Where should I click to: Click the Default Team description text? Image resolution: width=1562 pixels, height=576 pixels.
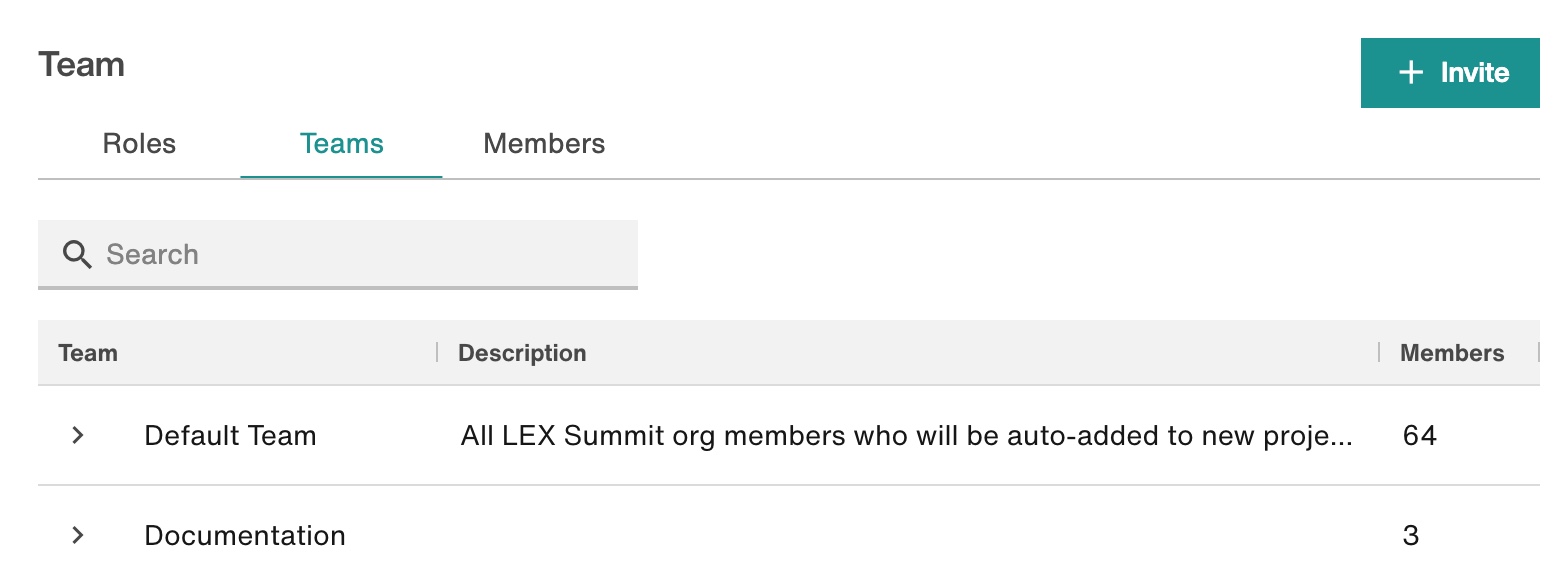(x=907, y=436)
